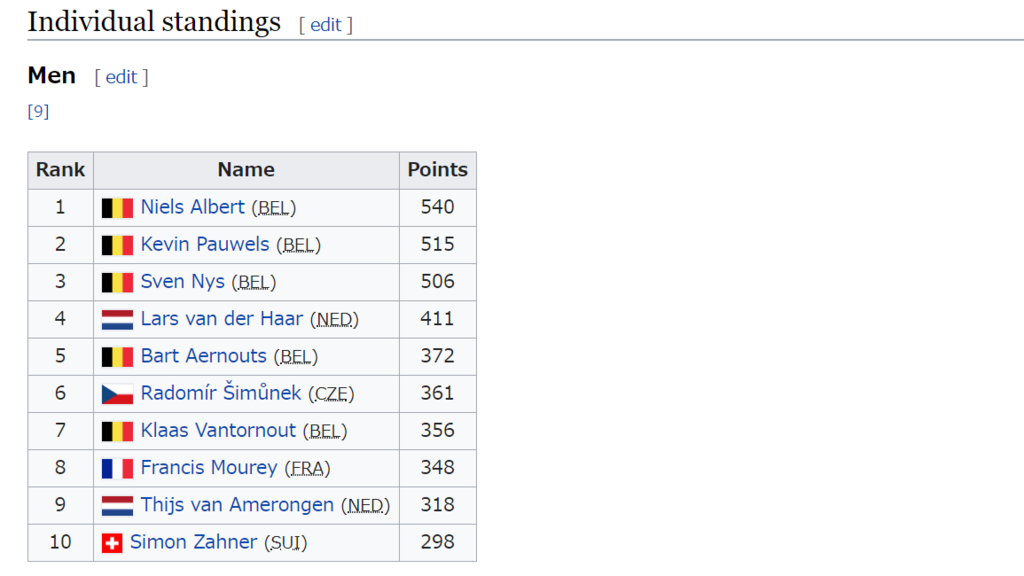Click the Points column header

tap(438, 170)
